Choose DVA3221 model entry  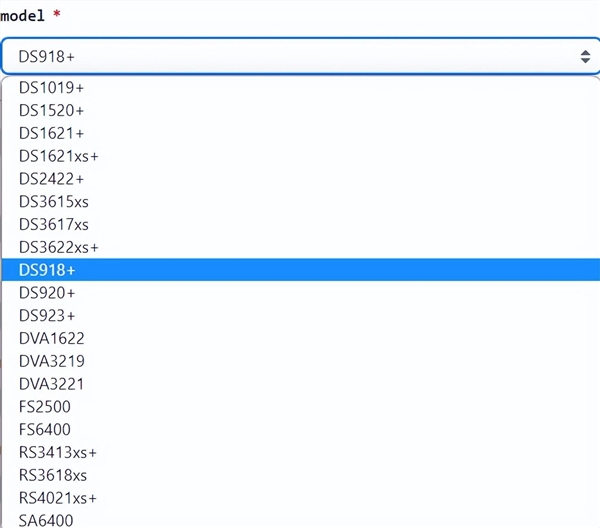[301, 384]
